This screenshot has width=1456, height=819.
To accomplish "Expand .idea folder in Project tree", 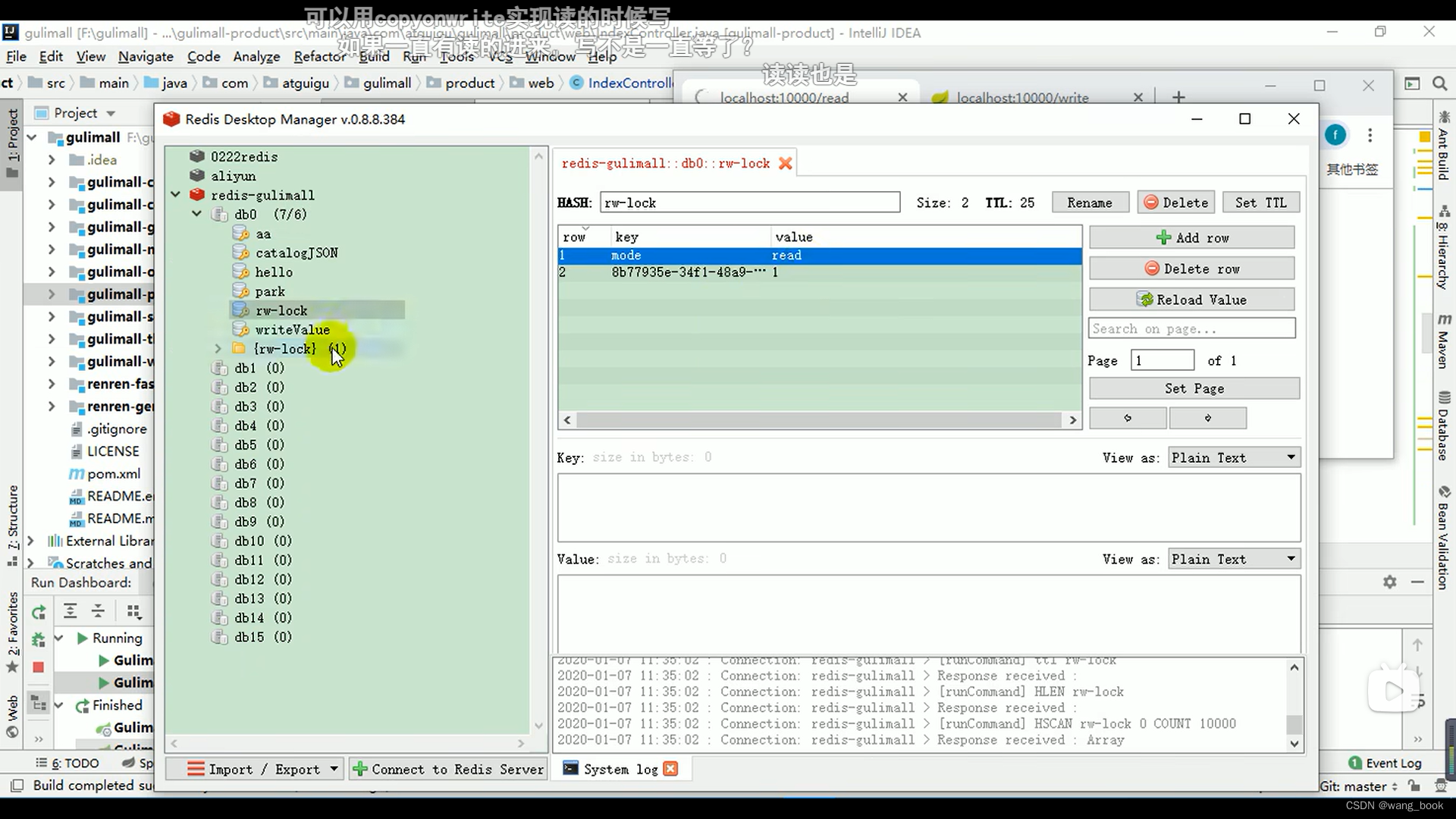I will click(x=51, y=160).
